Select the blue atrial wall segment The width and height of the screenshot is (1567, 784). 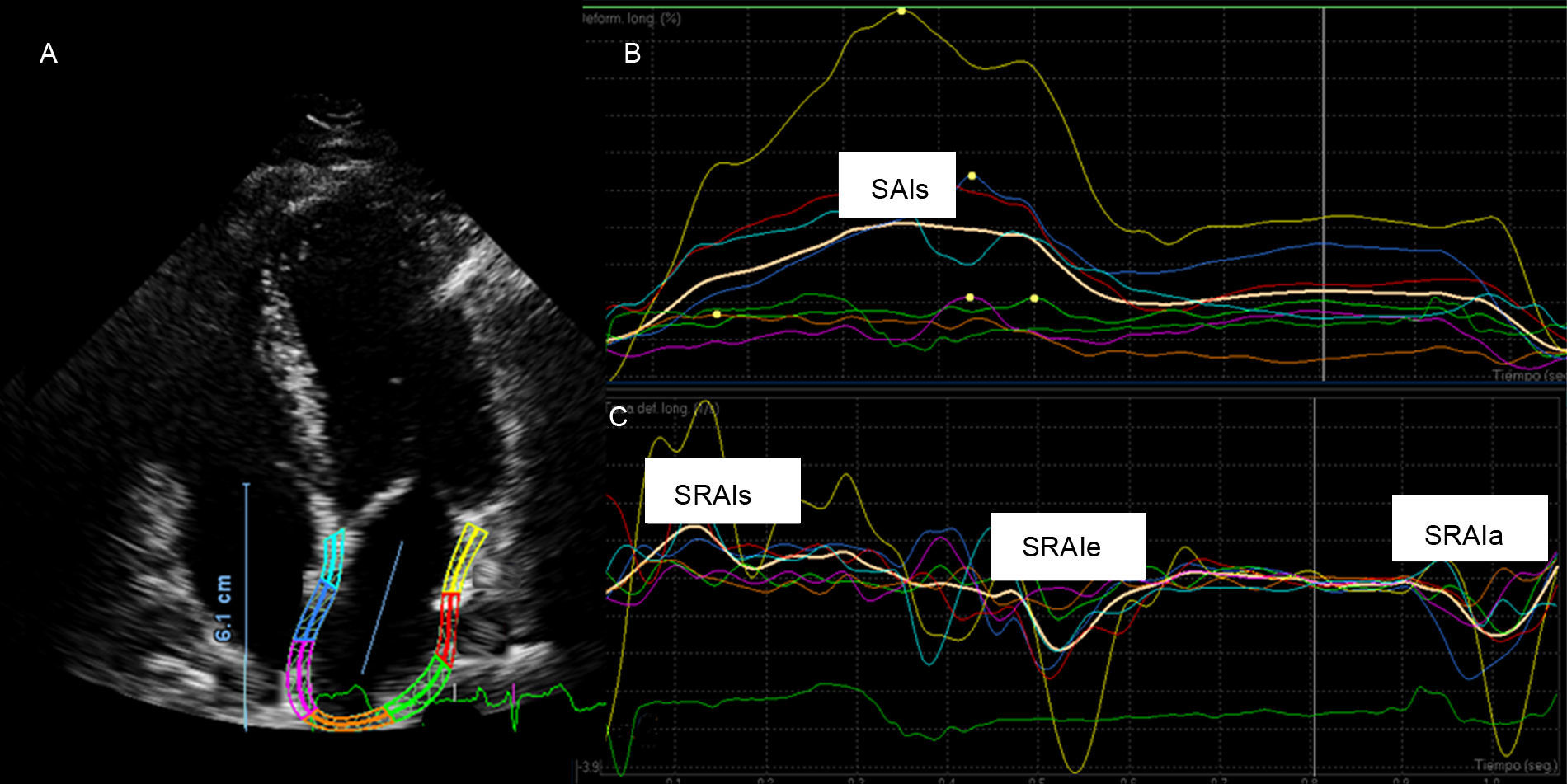316,612
